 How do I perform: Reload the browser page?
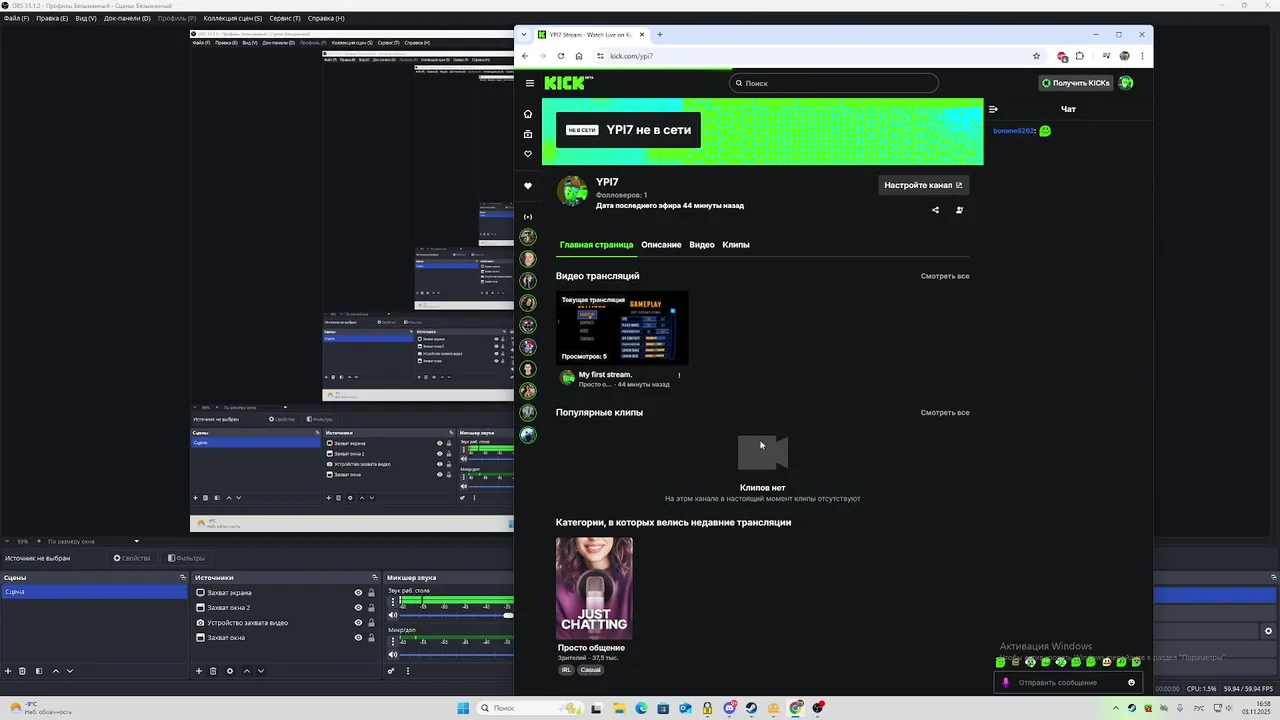pos(560,56)
